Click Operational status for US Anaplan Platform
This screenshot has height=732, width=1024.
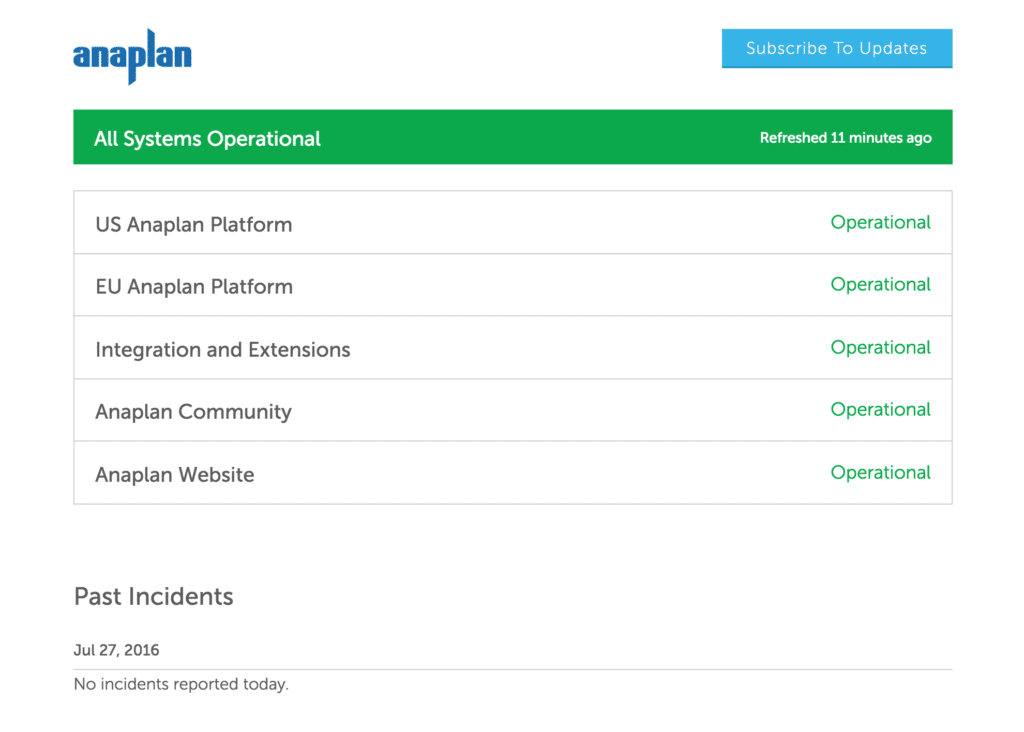(x=880, y=223)
